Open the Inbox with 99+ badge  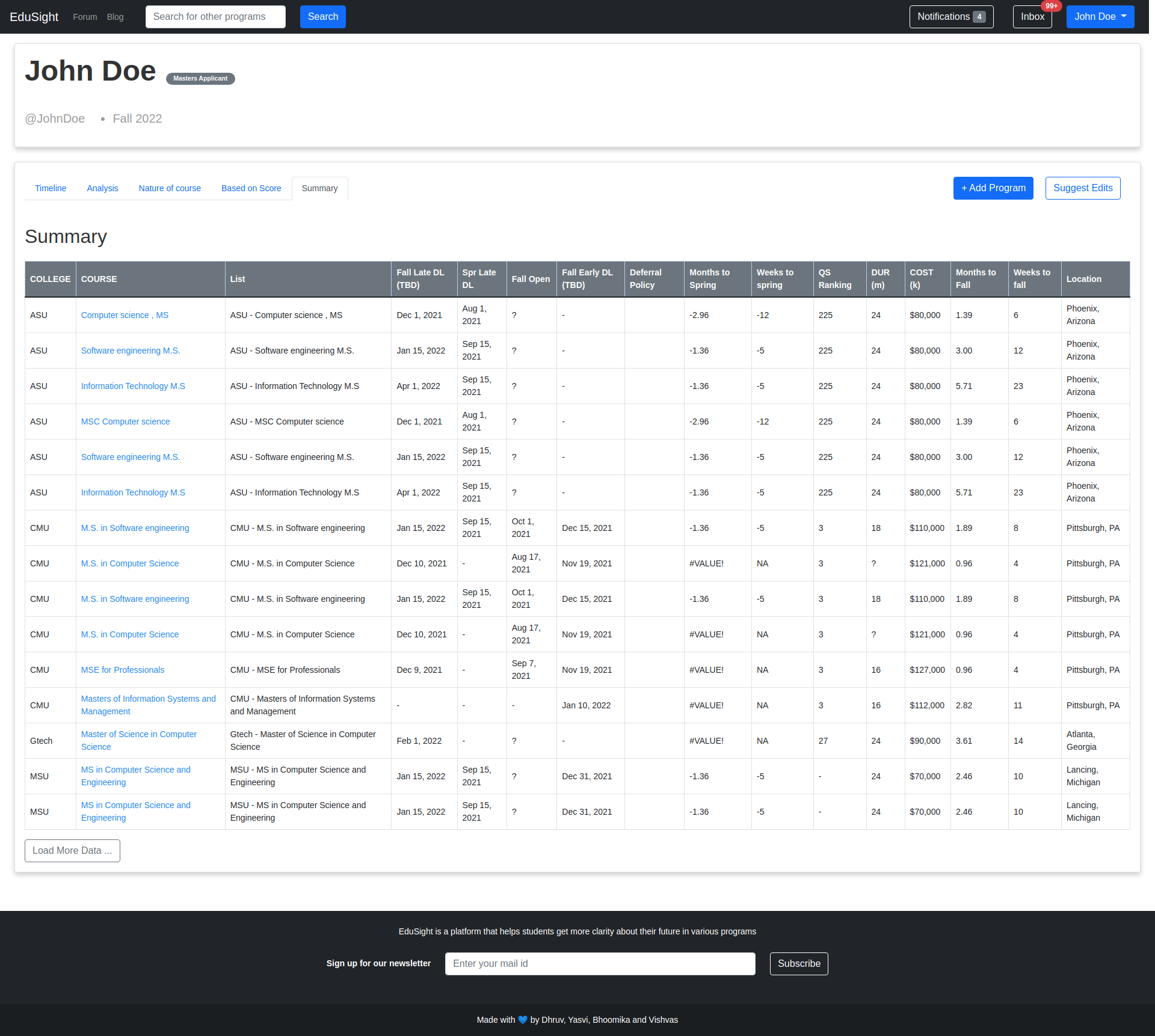point(1032,17)
